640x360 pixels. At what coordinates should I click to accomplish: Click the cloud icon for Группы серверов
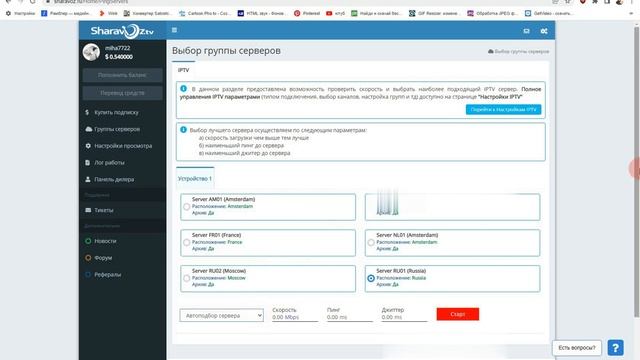pos(89,129)
